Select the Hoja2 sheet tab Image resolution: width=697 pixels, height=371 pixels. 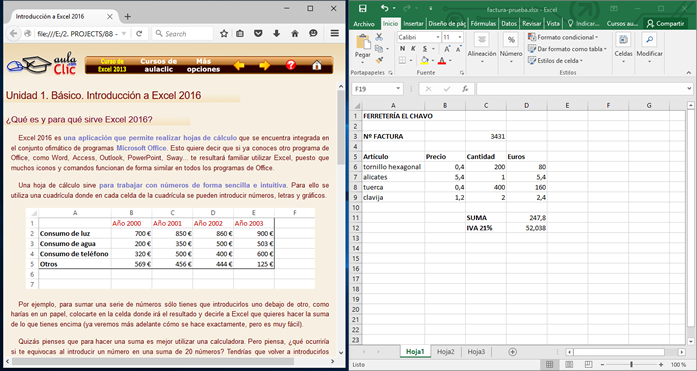coord(445,351)
